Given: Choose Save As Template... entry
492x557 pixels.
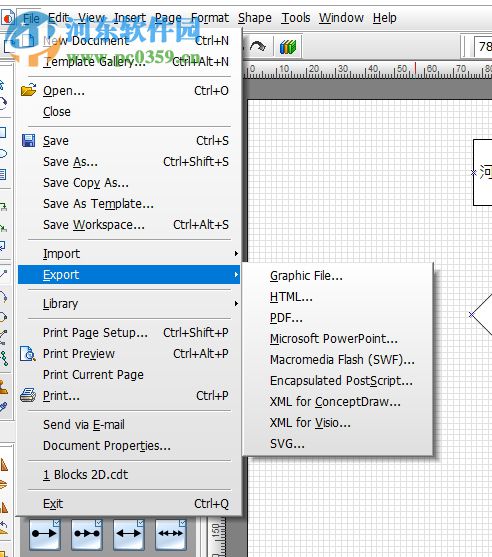Looking at the screenshot, I should [129, 204].
